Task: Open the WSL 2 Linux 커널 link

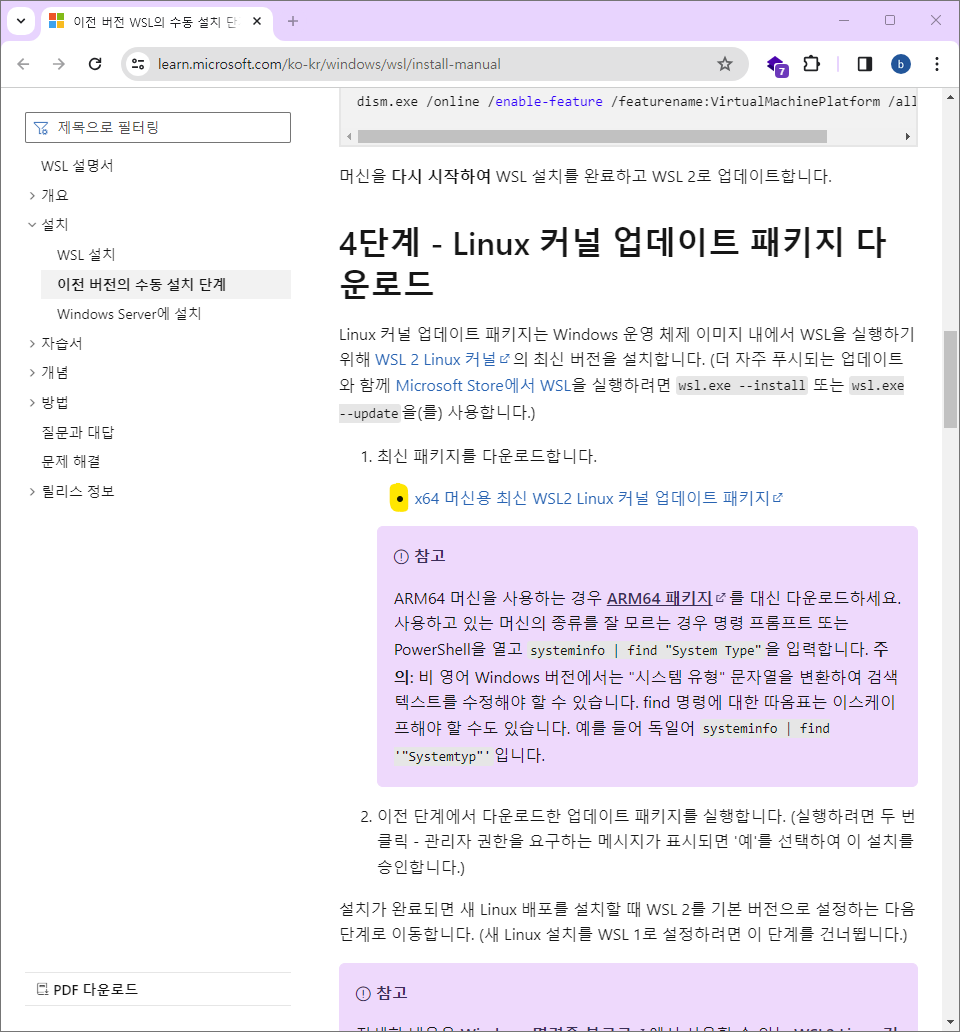Action: coord(442,359)
